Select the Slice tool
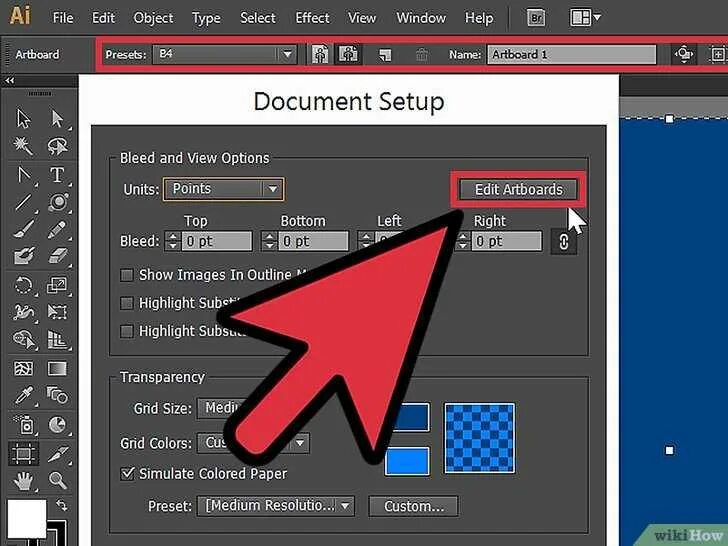Viewport: 728px width, 546px height. [57, 453]
